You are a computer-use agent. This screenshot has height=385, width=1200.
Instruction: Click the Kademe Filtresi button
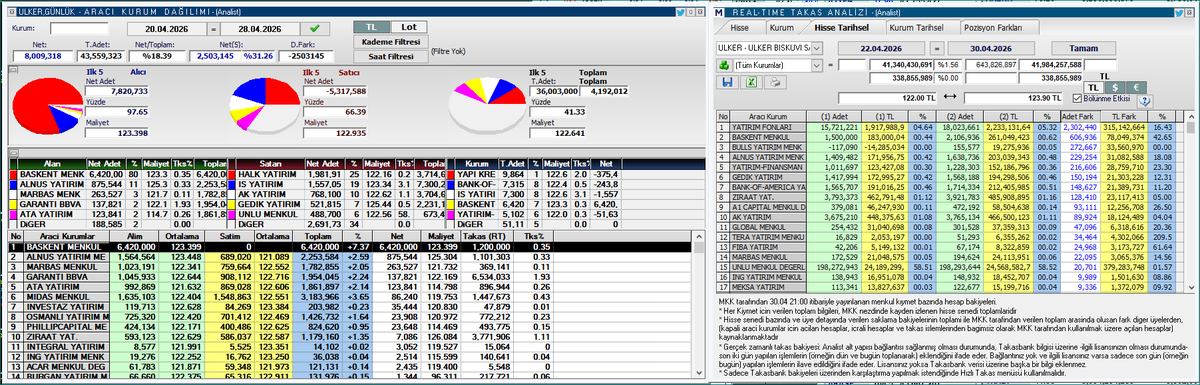pyautogui.click(x=391, y=42)
